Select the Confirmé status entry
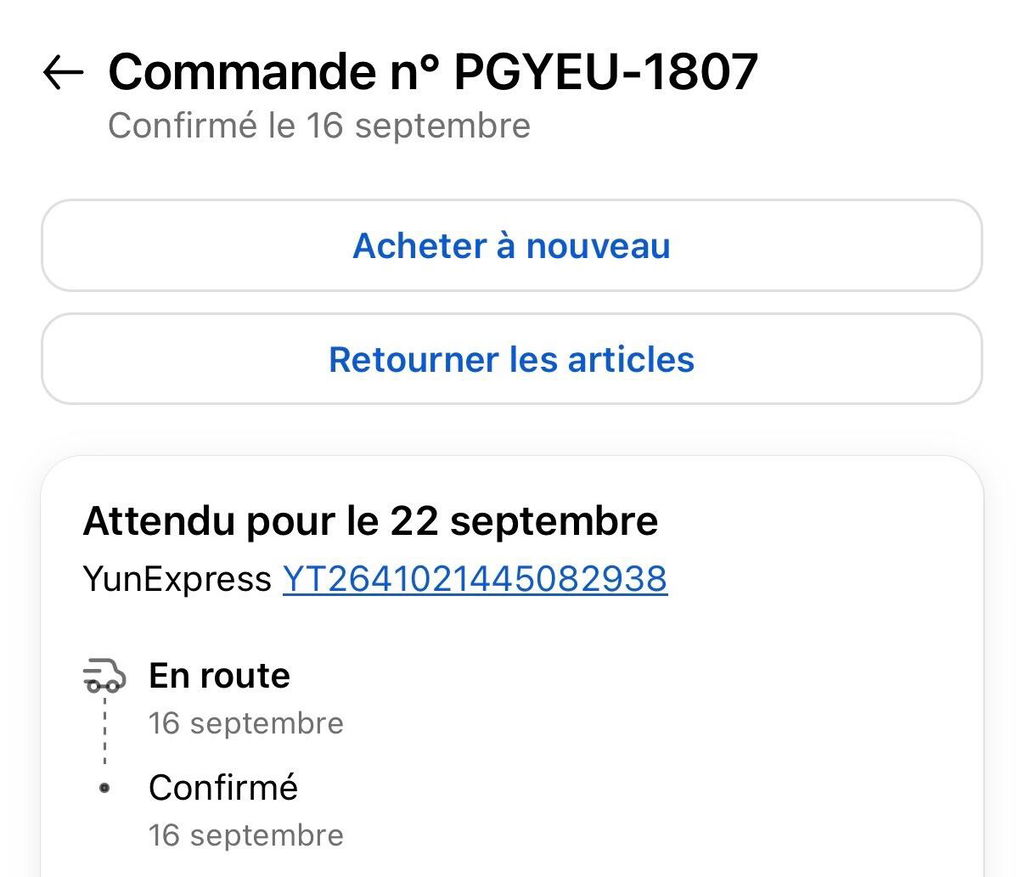The height and width of the screenshot is (877, 1024). pos(223,787)
